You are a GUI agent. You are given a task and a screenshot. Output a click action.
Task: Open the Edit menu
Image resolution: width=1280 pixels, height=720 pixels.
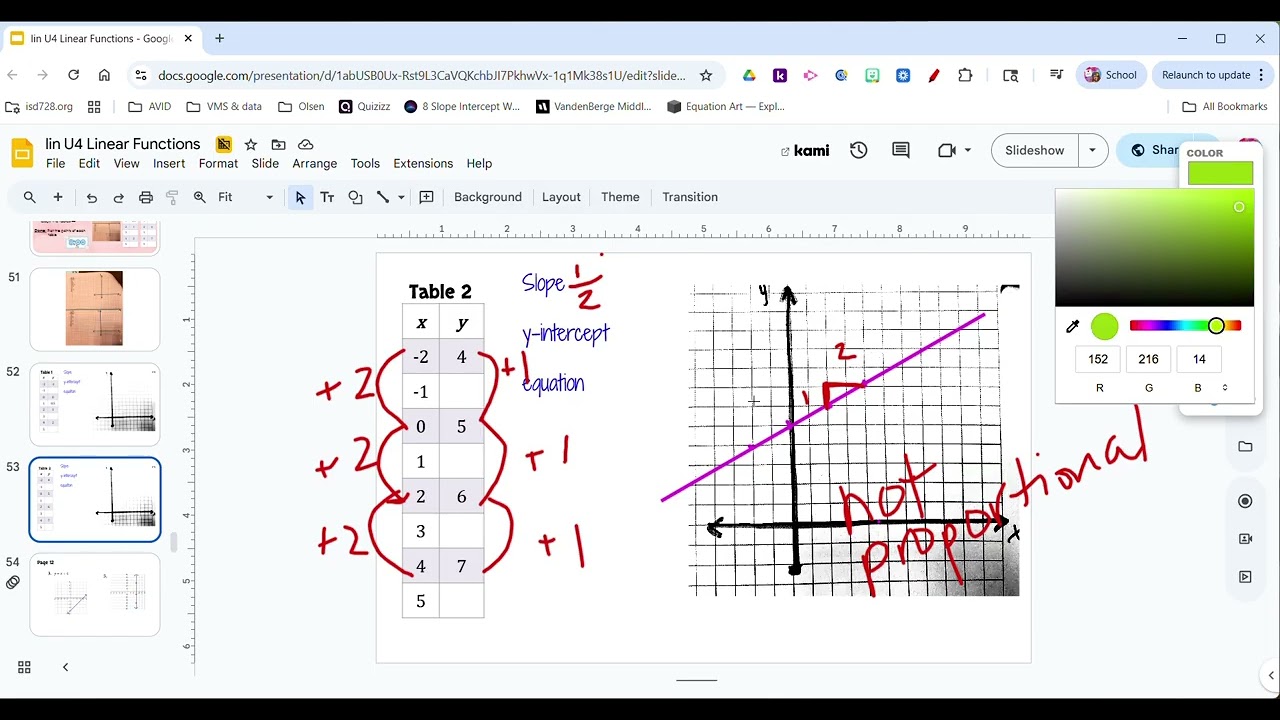click(89, 163)
